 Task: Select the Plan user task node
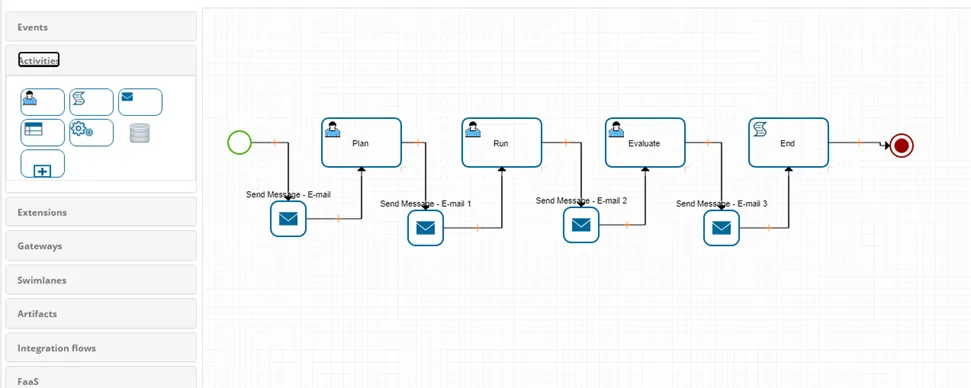pos(361,143)
